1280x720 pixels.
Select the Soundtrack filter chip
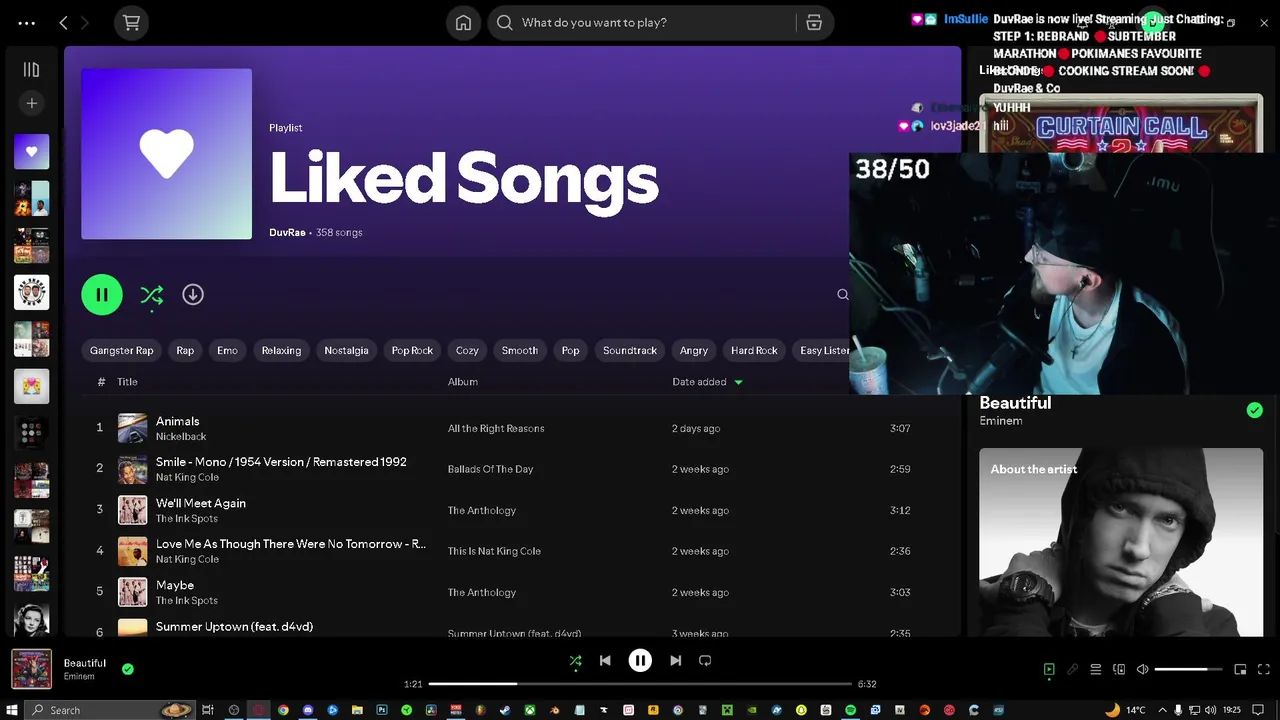(630, 351)
